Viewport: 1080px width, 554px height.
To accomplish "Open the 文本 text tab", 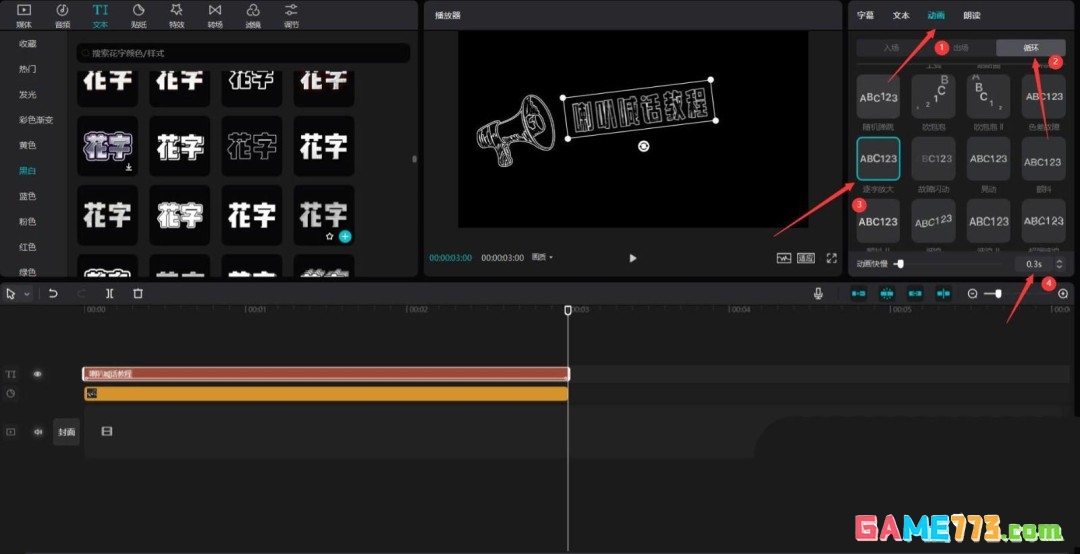I will tap(101, 15).
